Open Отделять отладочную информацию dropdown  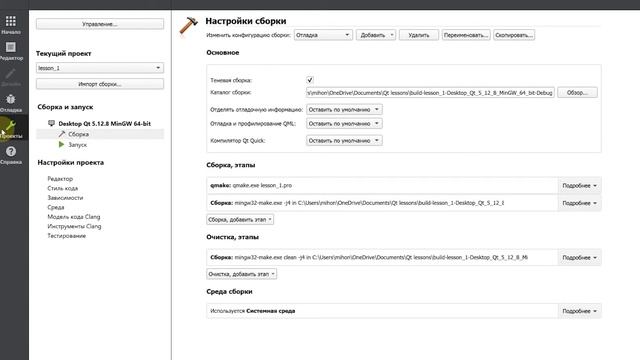(344, 109)
